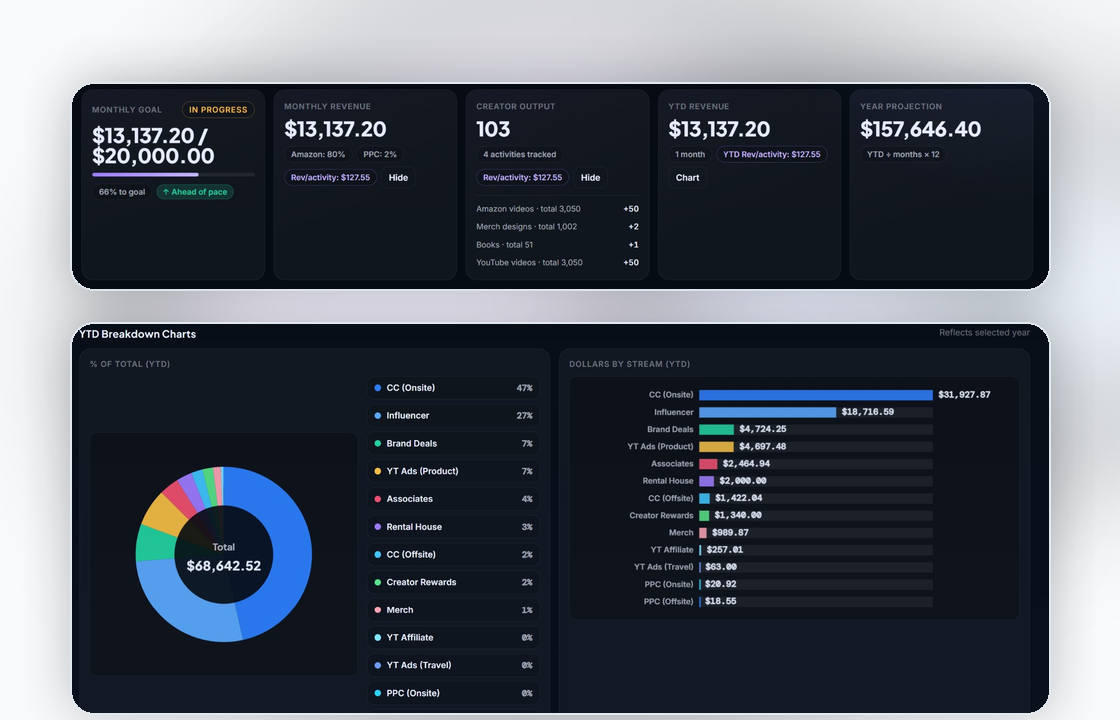Click the Rev/activity chip in Monthly Revenue card
1120x720 pixels.
coord(331,178)
